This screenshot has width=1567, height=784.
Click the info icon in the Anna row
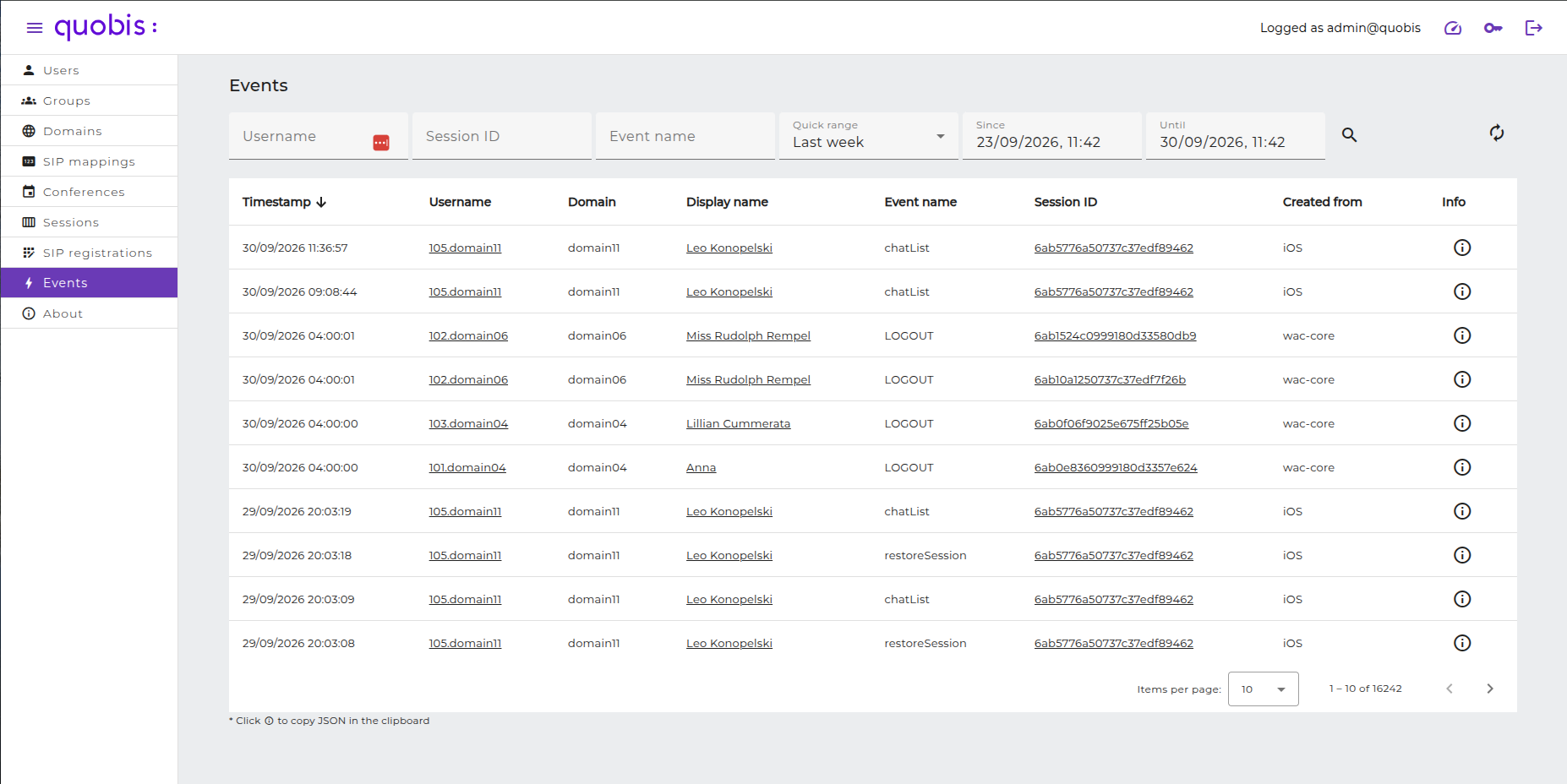[x=1462, y=467]
